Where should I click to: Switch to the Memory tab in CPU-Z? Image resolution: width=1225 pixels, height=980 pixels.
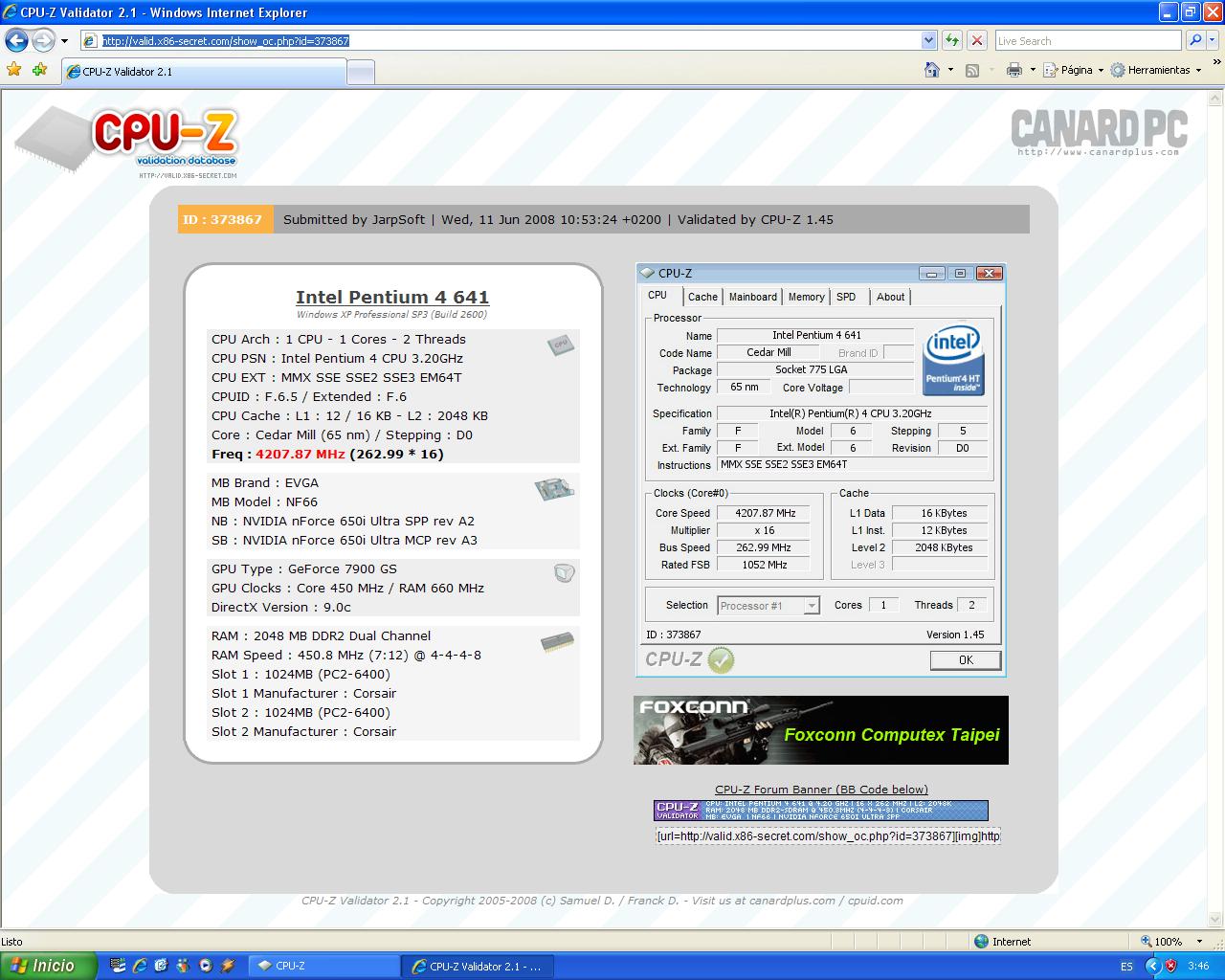pyautogui.click(x=807, y=297)
